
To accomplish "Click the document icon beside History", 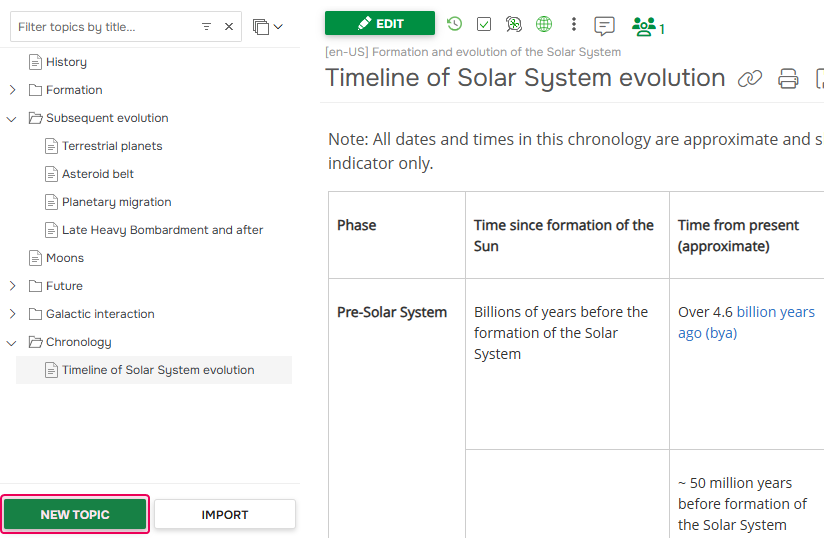I will click(35, 62).
